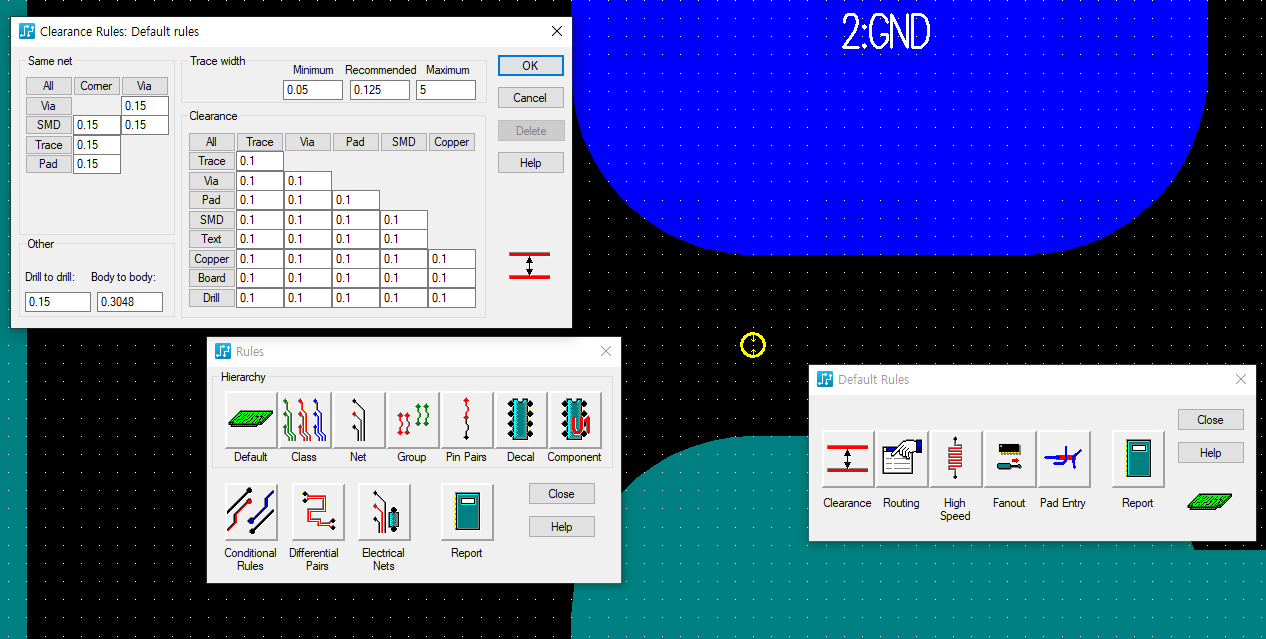1266x639 pixels.
Task: Select the Pin Pairs rules icon
Action: click(466, 421)
